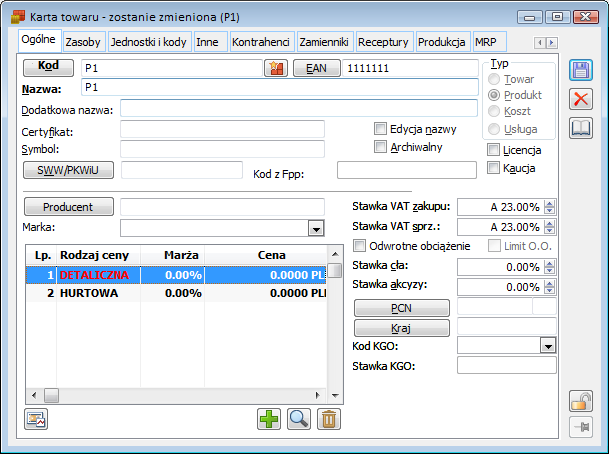Click the Dodatkowa nazwa input field

click(299, 108)
